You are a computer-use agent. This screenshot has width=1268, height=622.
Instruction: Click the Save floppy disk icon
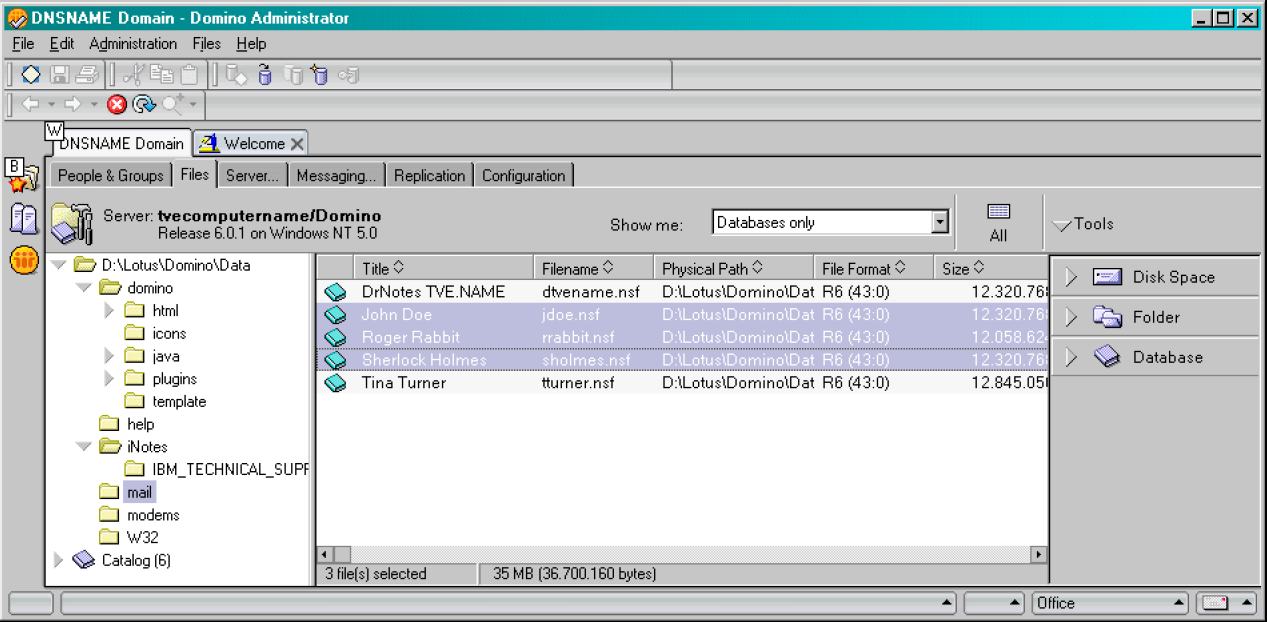pos(60,74)
